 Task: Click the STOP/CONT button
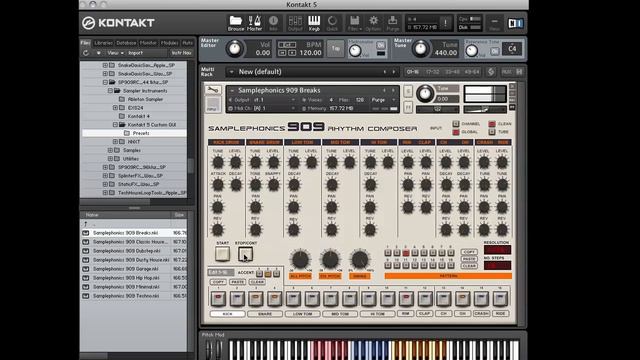(245, 254)
